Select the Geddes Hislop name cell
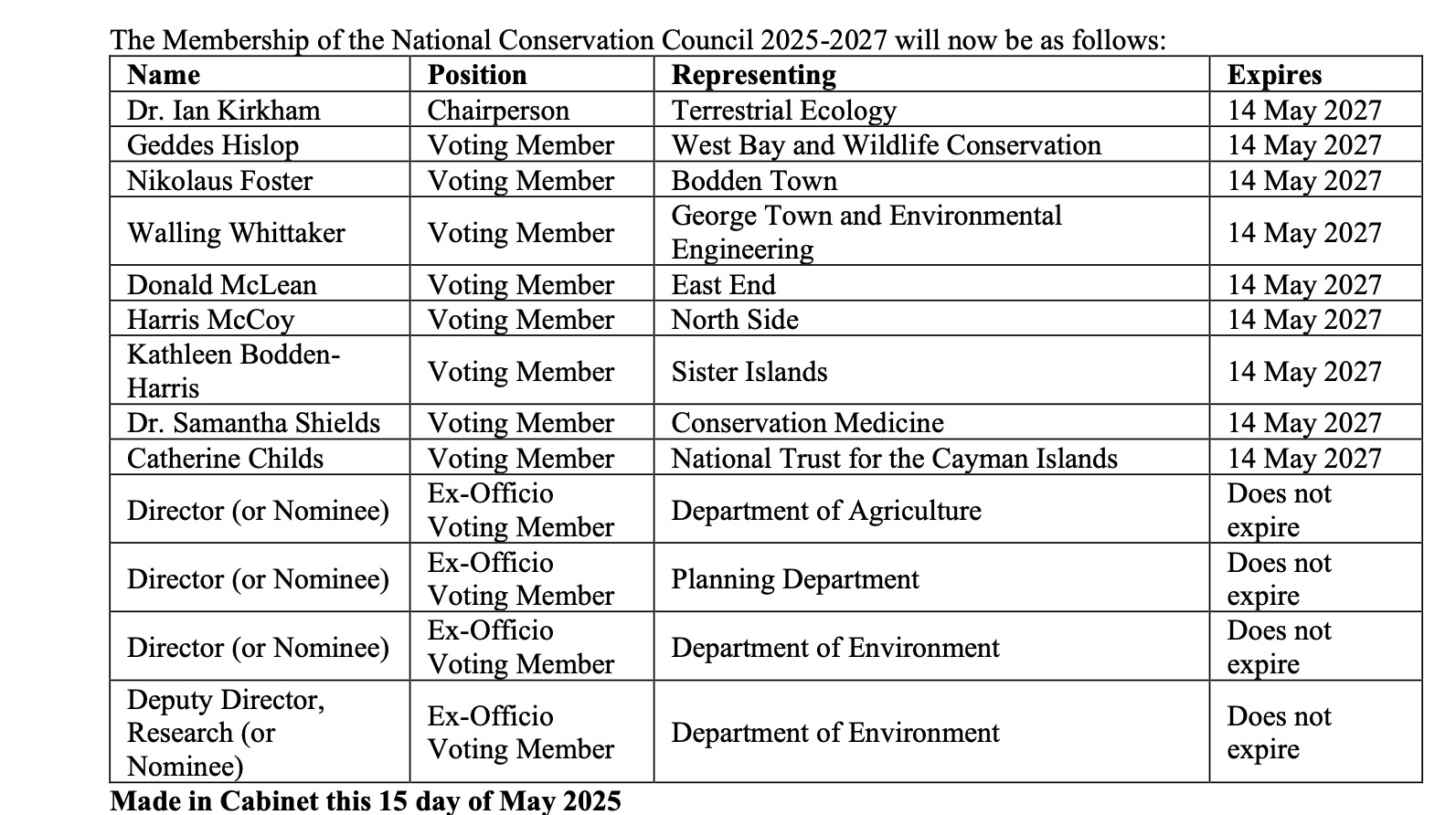 pyautogui.click(x=213, y=145)
